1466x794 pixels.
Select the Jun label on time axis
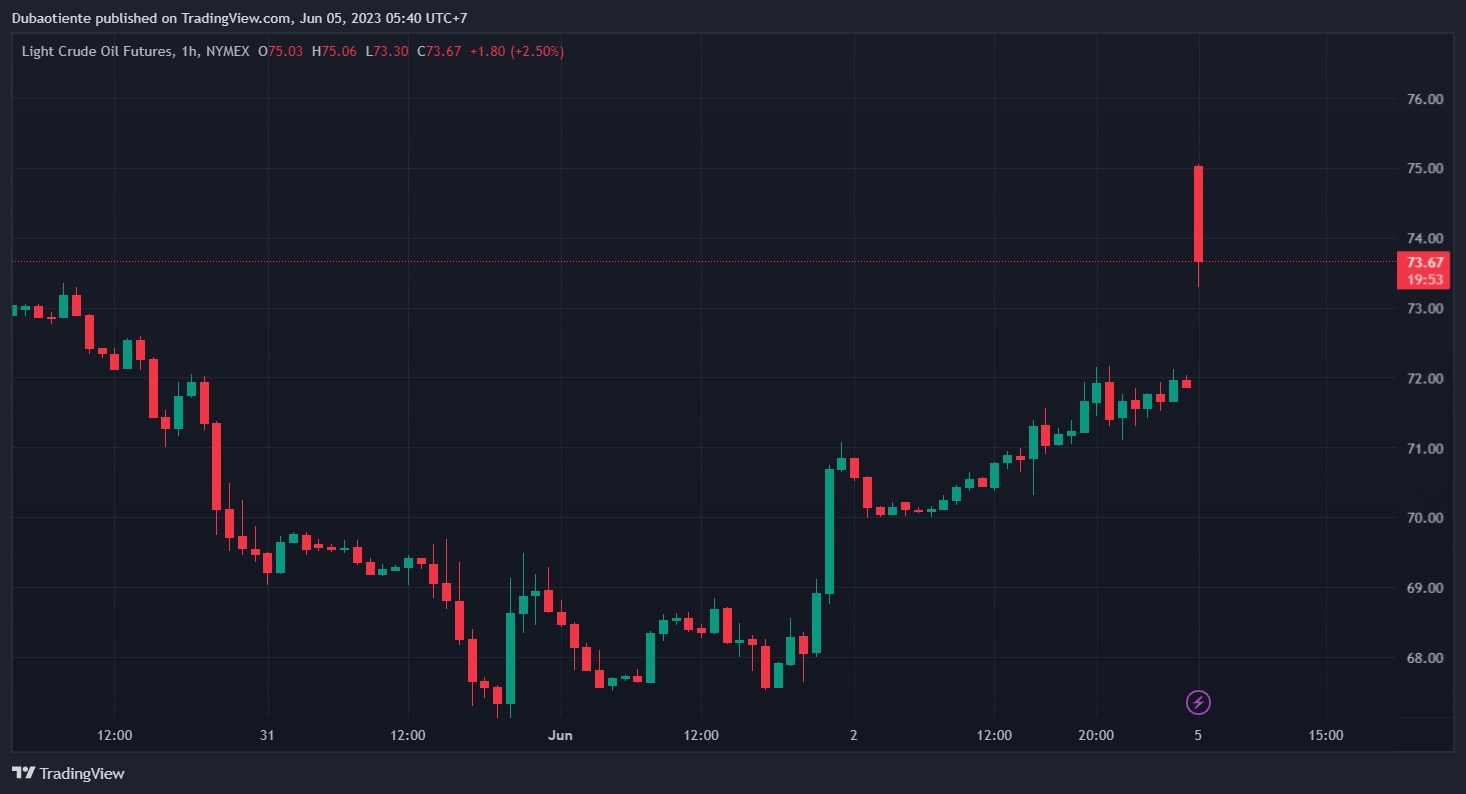[x=561, y=735]
